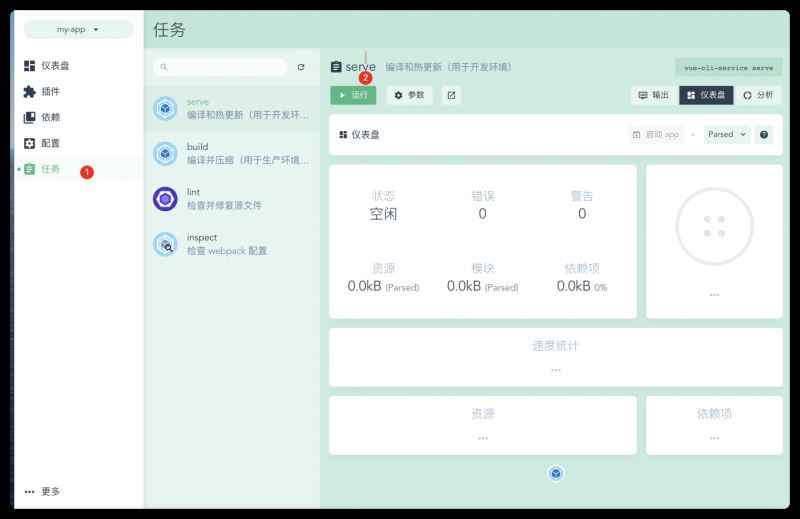Click the build task webpack icon

[165, 154]
